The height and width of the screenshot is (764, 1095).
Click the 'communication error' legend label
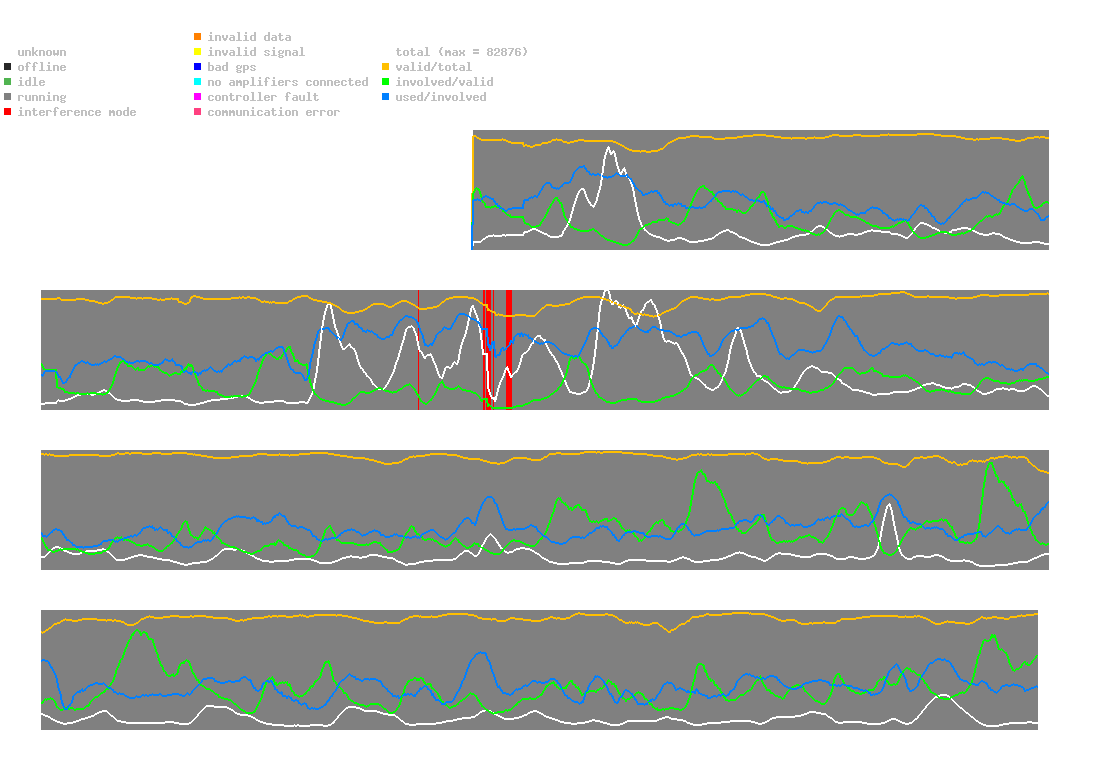click(274, 112)
